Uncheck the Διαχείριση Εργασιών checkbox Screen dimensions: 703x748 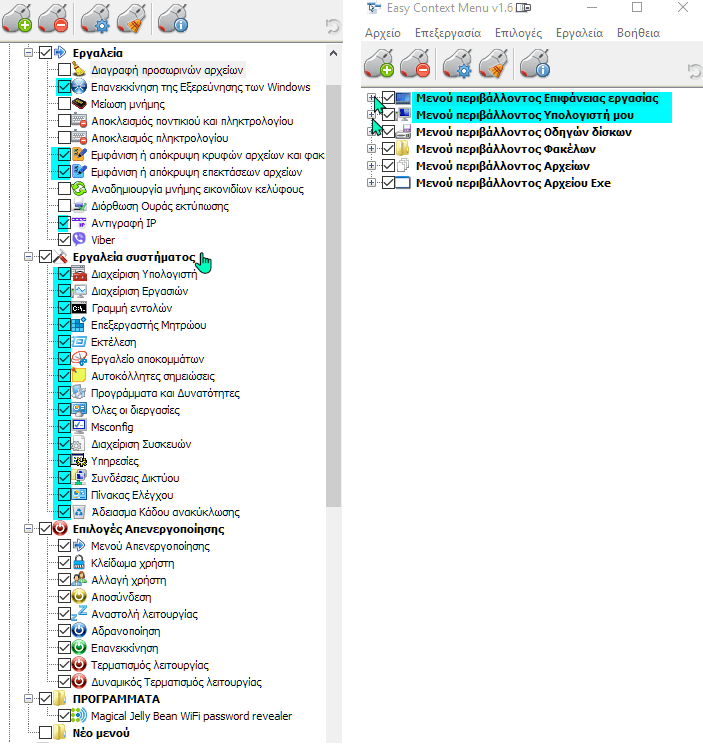(x=64, y=291)
